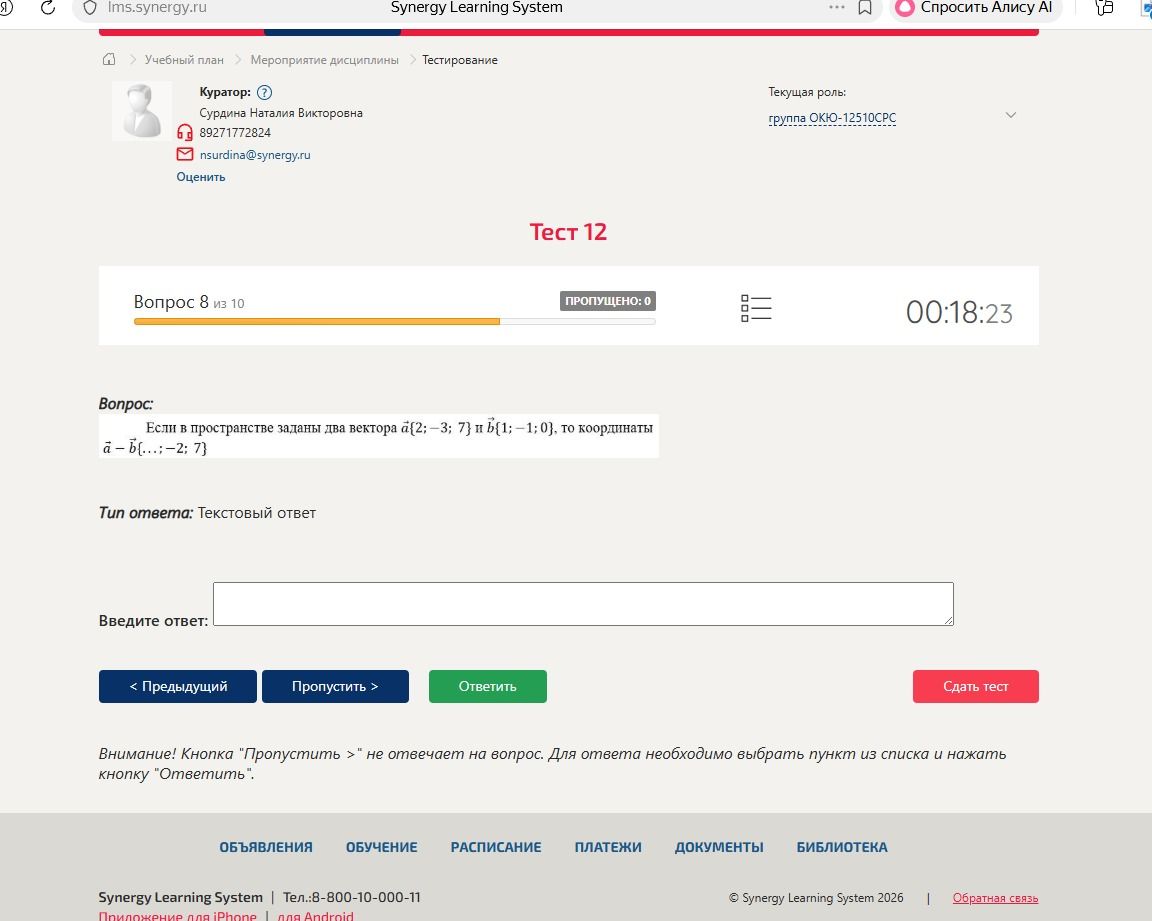1152x921 pixels.
Task: Open the question list icon
Action: 756,308
